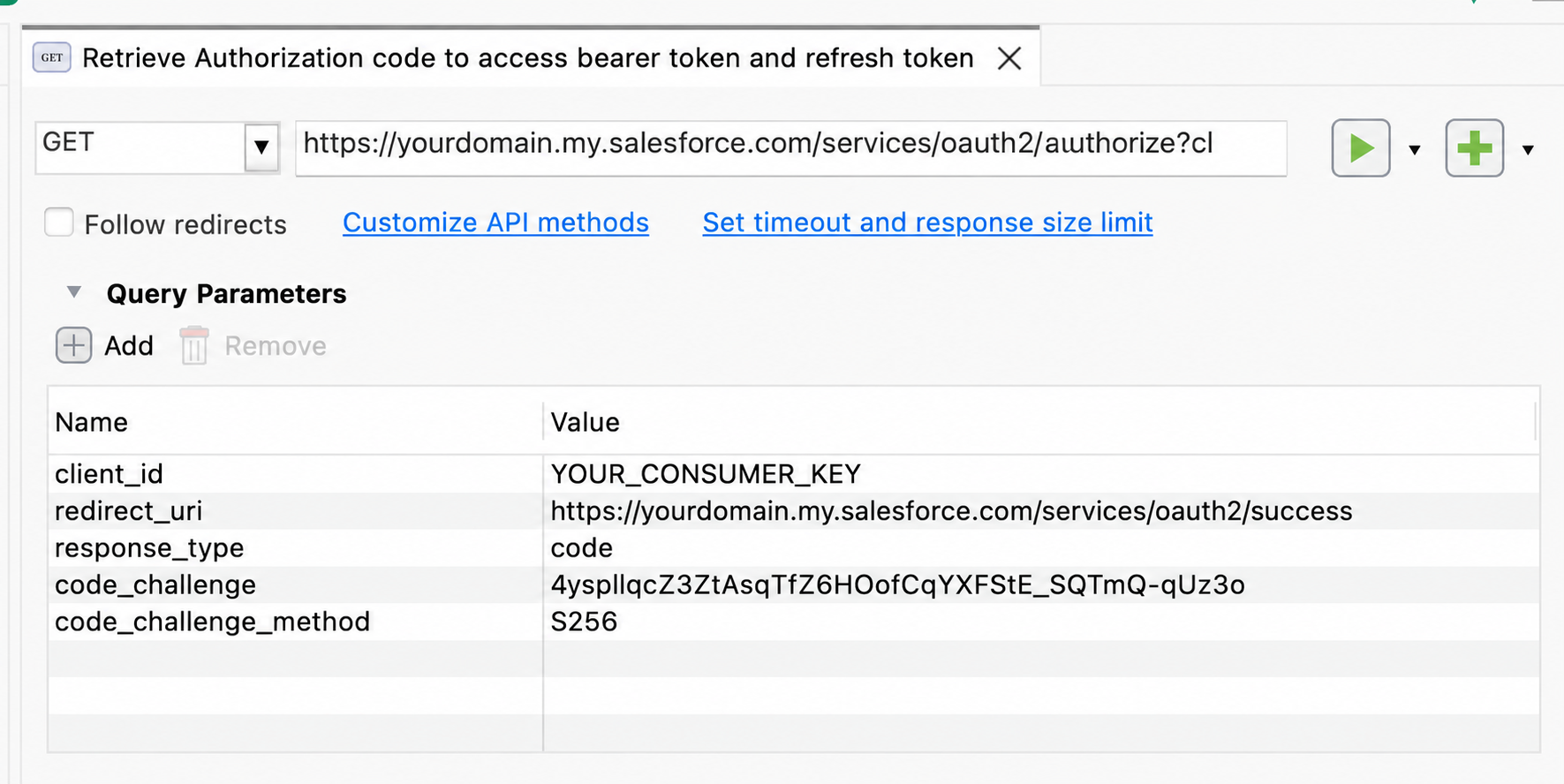Open Set timeout and response size limit

[927, 222]
